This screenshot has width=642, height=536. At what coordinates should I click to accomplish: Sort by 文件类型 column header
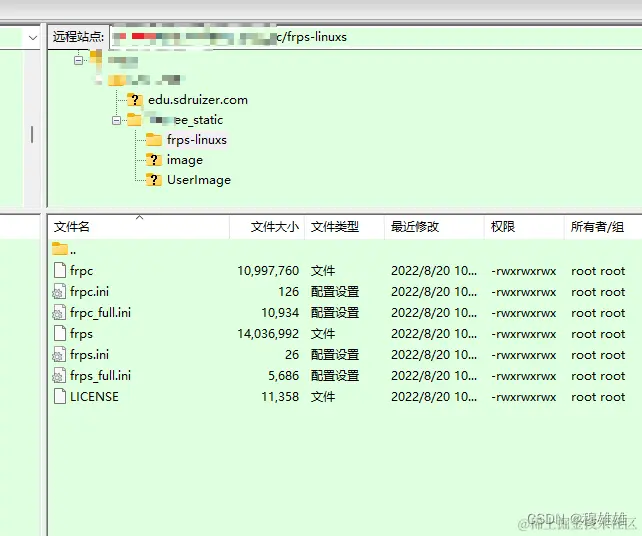[344, 226]
